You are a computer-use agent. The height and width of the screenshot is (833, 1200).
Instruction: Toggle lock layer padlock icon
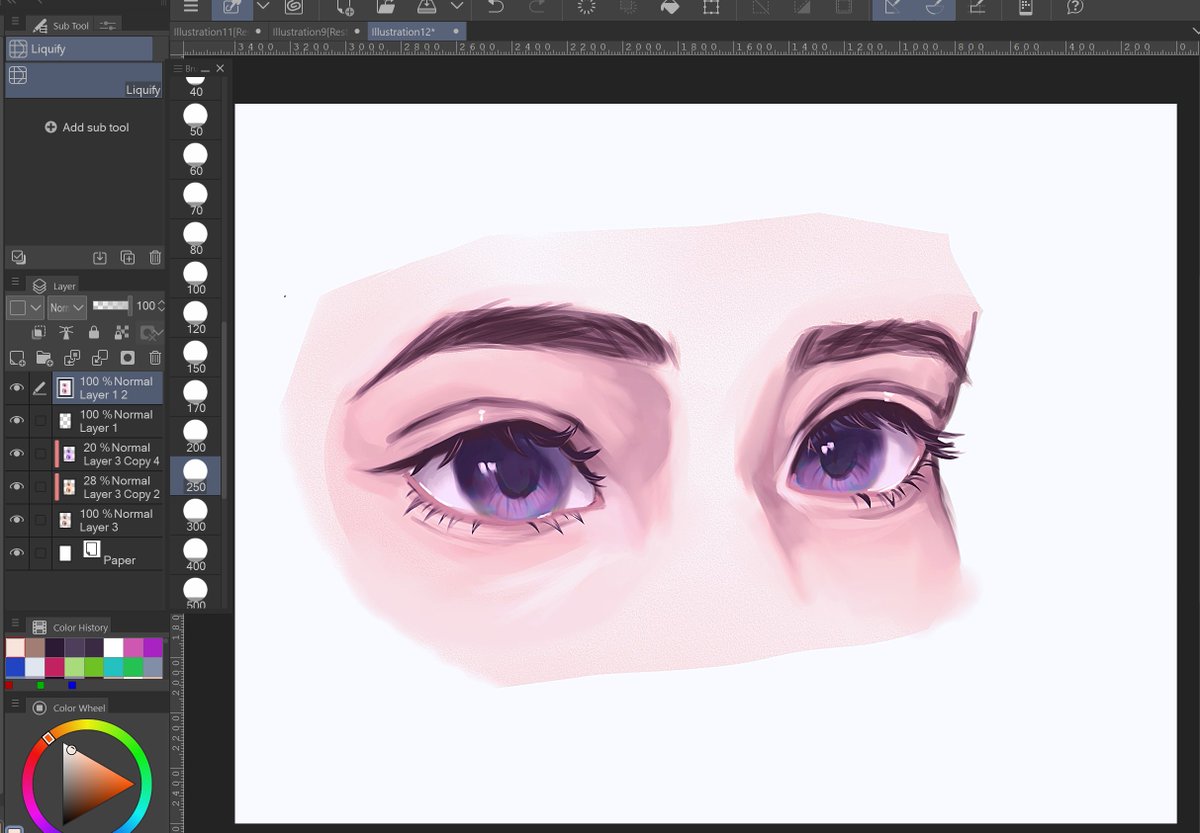click(94, 332)
